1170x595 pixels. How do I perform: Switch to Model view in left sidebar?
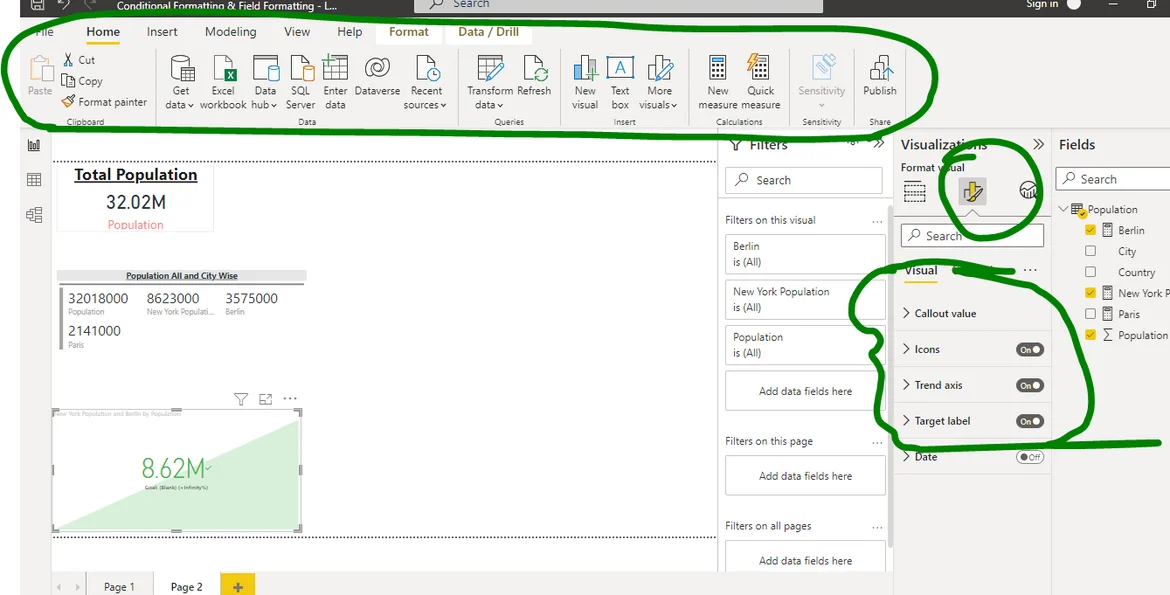click(34, 215)
